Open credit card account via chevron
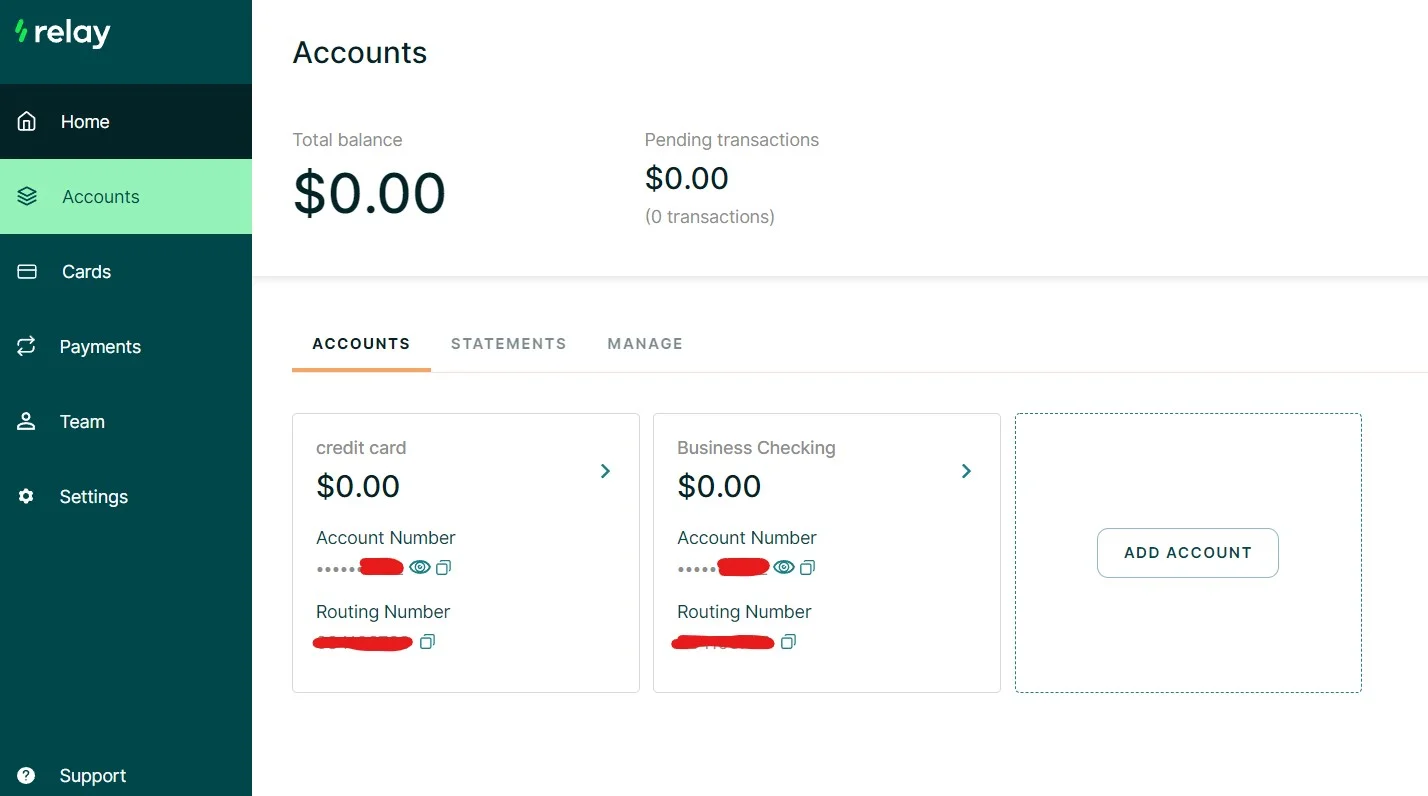The image size is (1428, 796). [605, 471]
